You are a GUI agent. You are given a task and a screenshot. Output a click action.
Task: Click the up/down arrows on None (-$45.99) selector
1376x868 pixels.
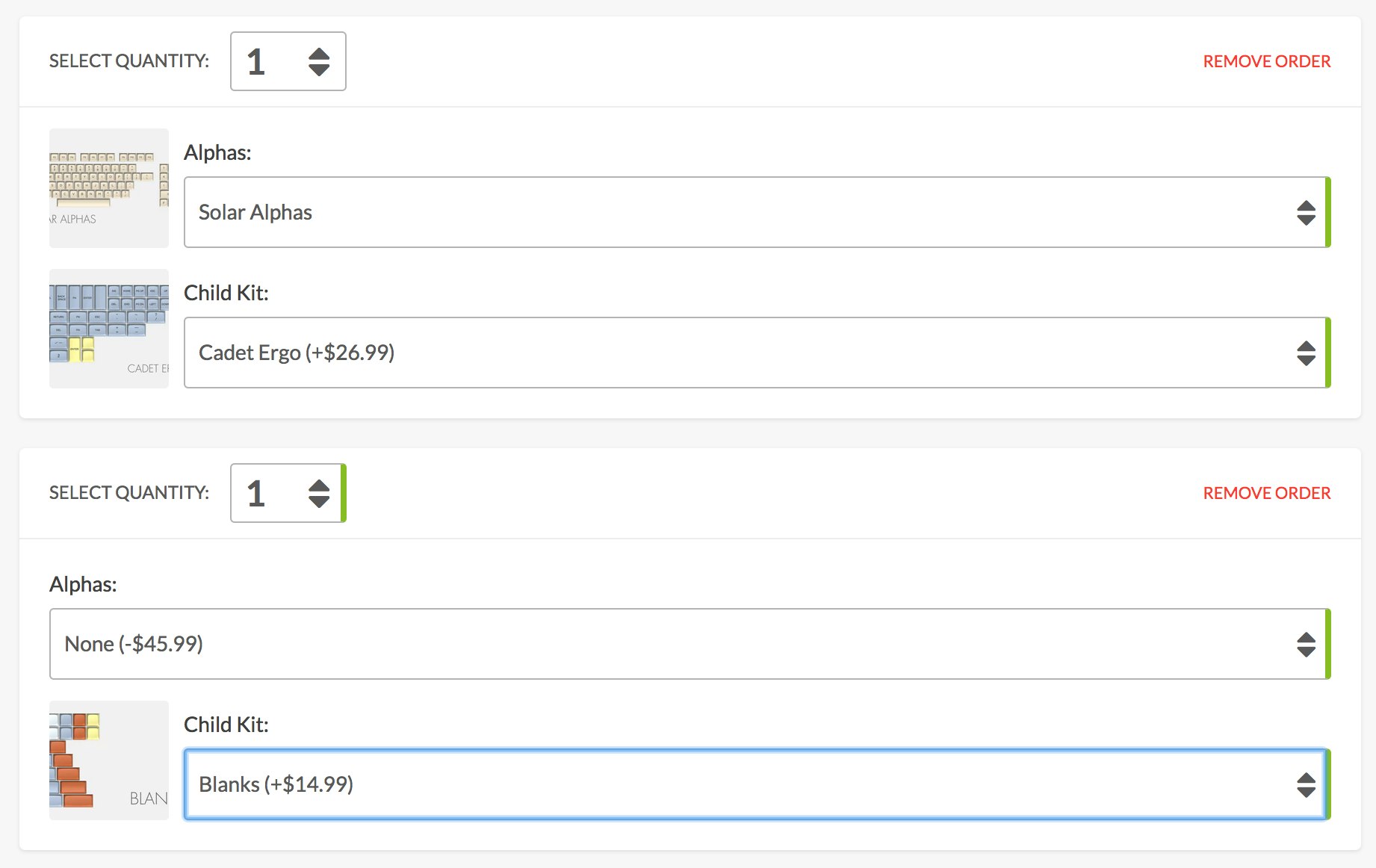(x=1306, y=644)
